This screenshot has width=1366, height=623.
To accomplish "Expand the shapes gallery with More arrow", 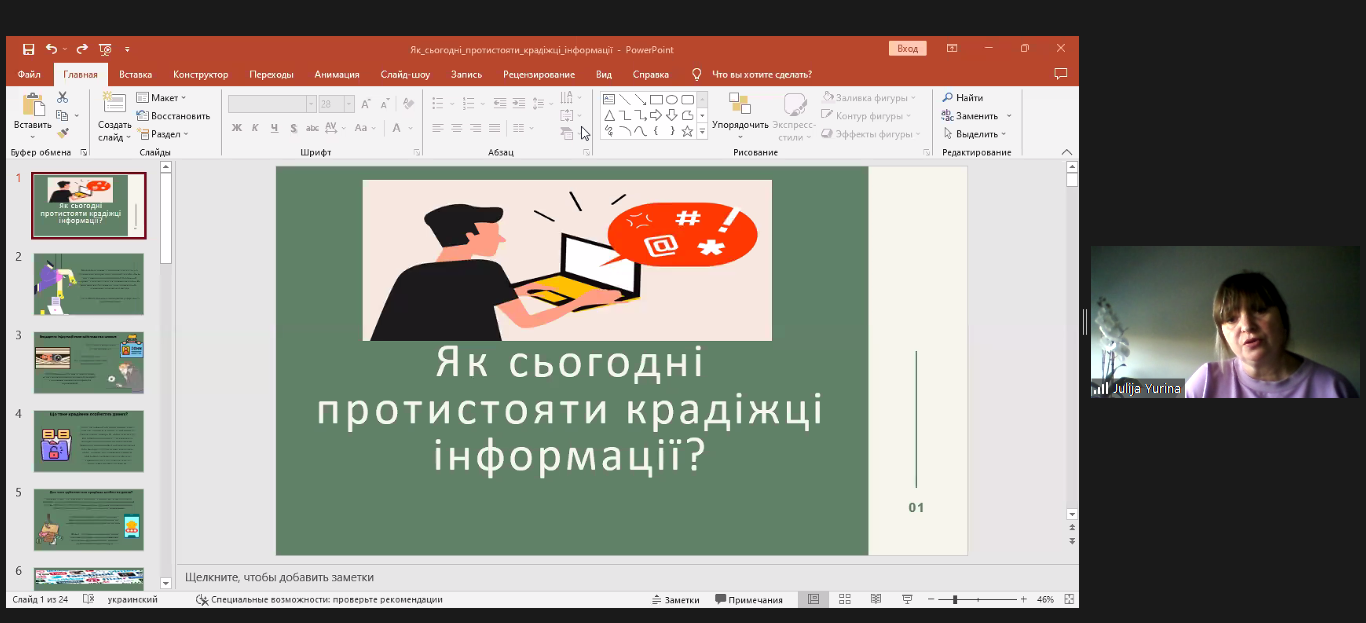I will 702,131.
